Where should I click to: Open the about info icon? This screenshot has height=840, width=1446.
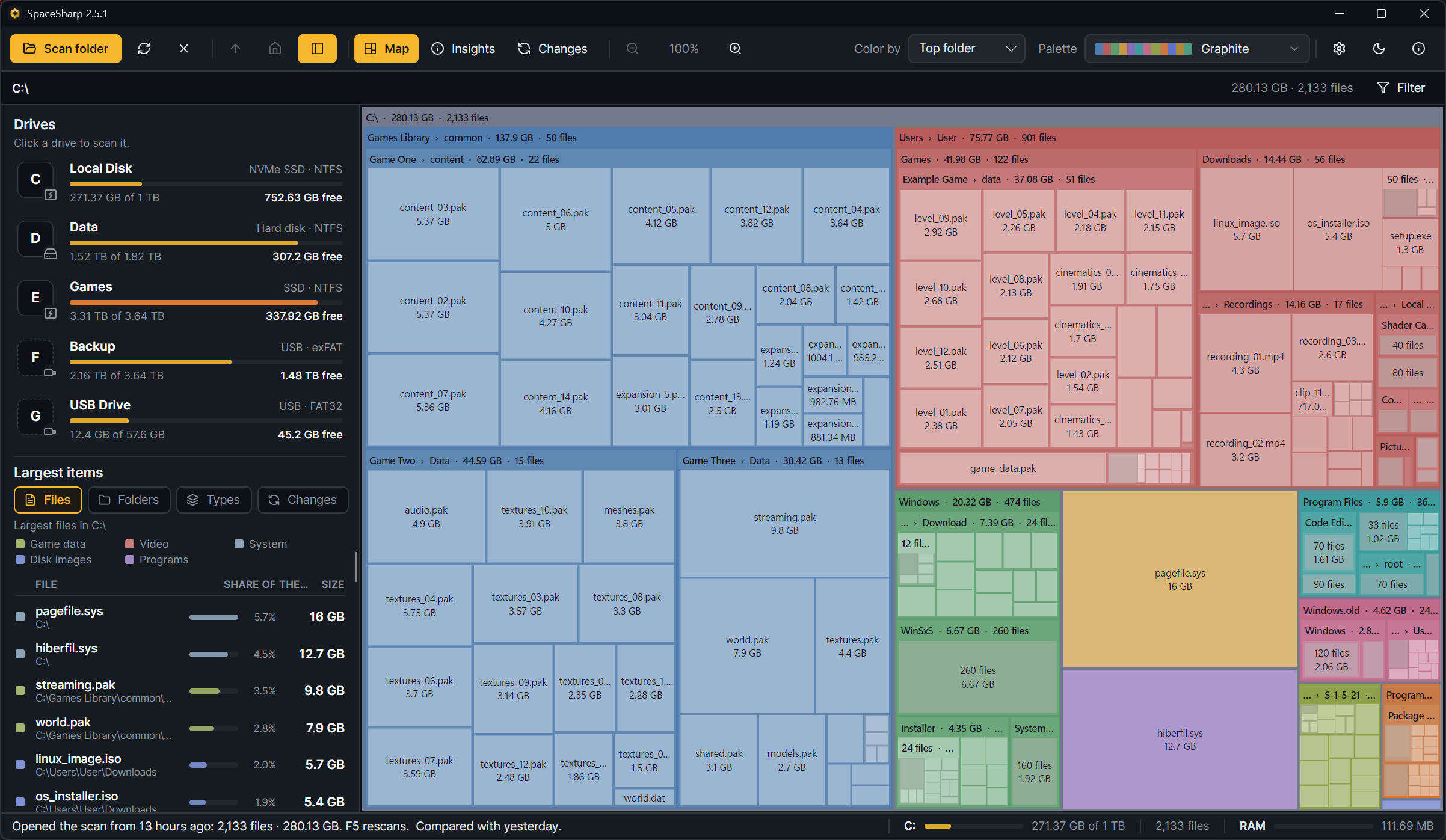tap(1418, 49)
